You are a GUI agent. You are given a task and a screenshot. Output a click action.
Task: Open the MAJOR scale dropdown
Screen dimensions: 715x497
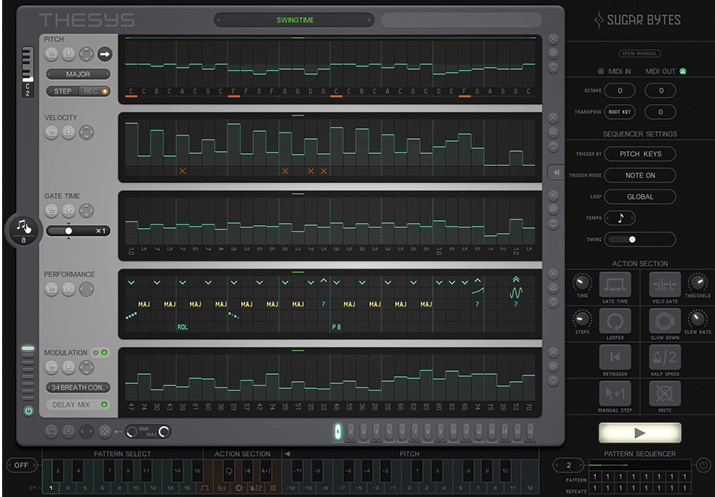click(x=79, y=74)
